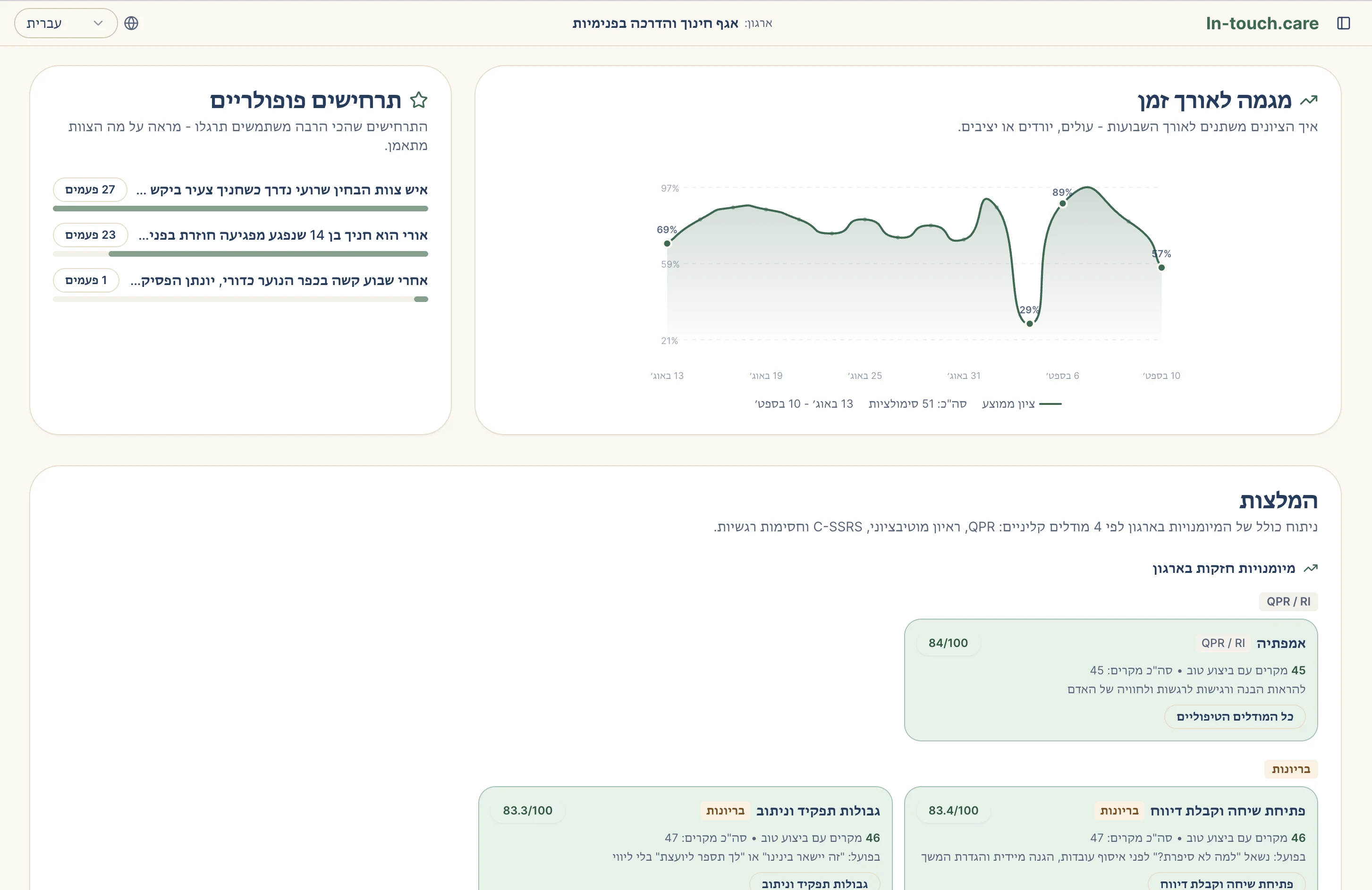
Task: Click the 13 באוג׳ x-axis label
Action: pos(667,376)
